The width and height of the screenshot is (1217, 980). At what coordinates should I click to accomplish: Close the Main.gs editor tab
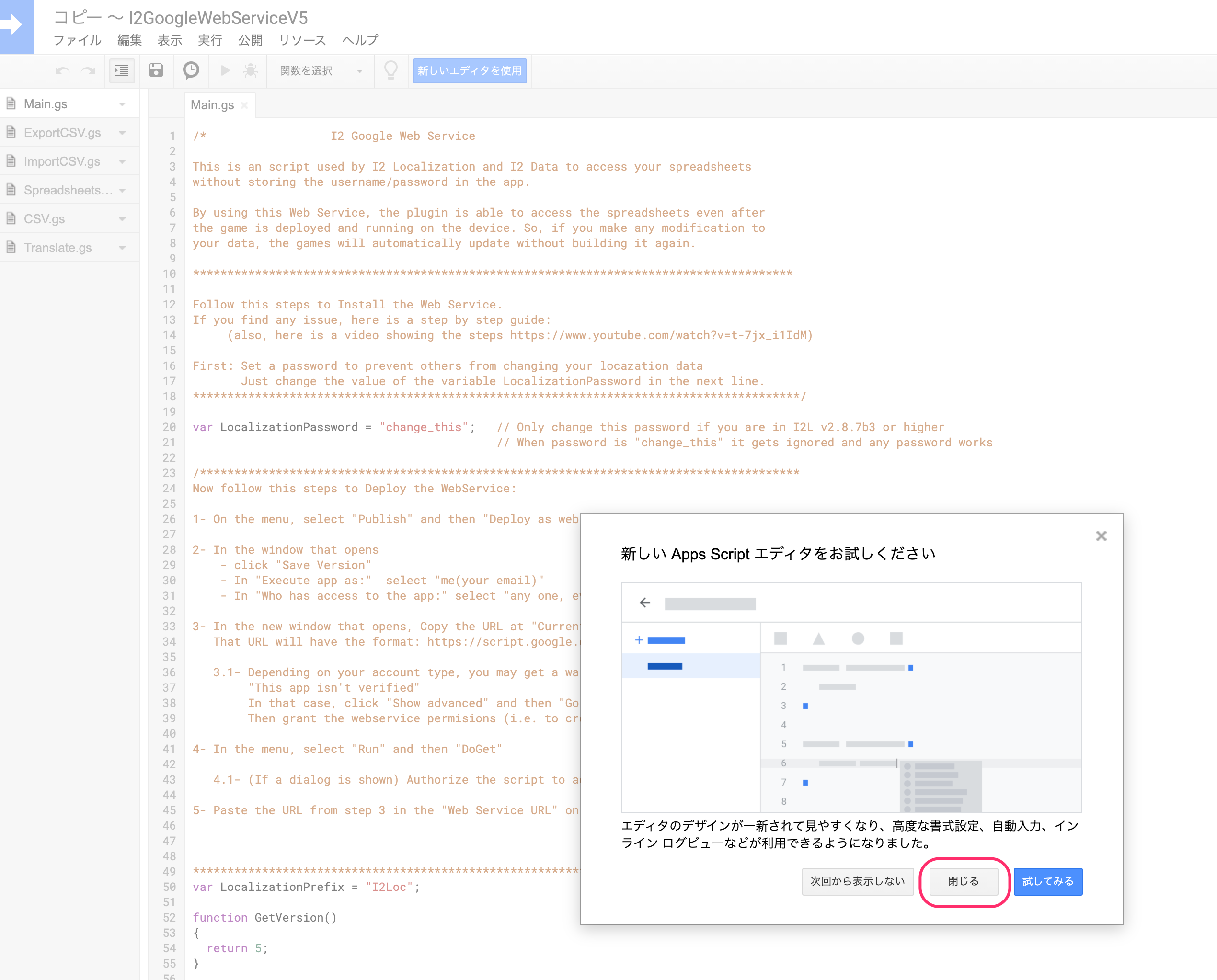tap(244, 105)
